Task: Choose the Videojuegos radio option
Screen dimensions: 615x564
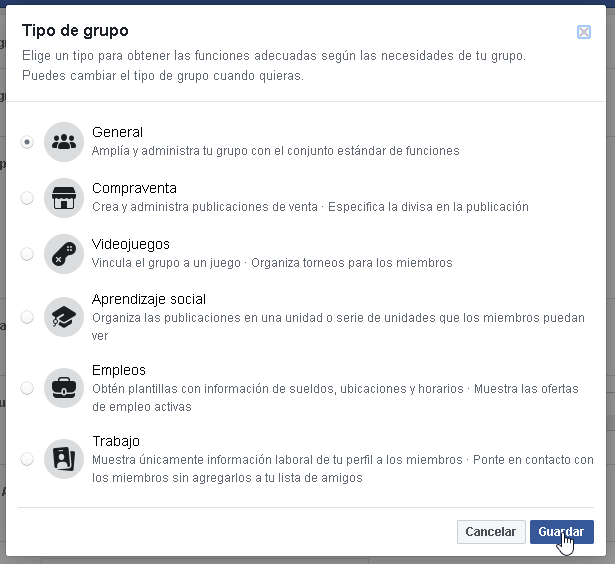Action: [x=27, y=254]
